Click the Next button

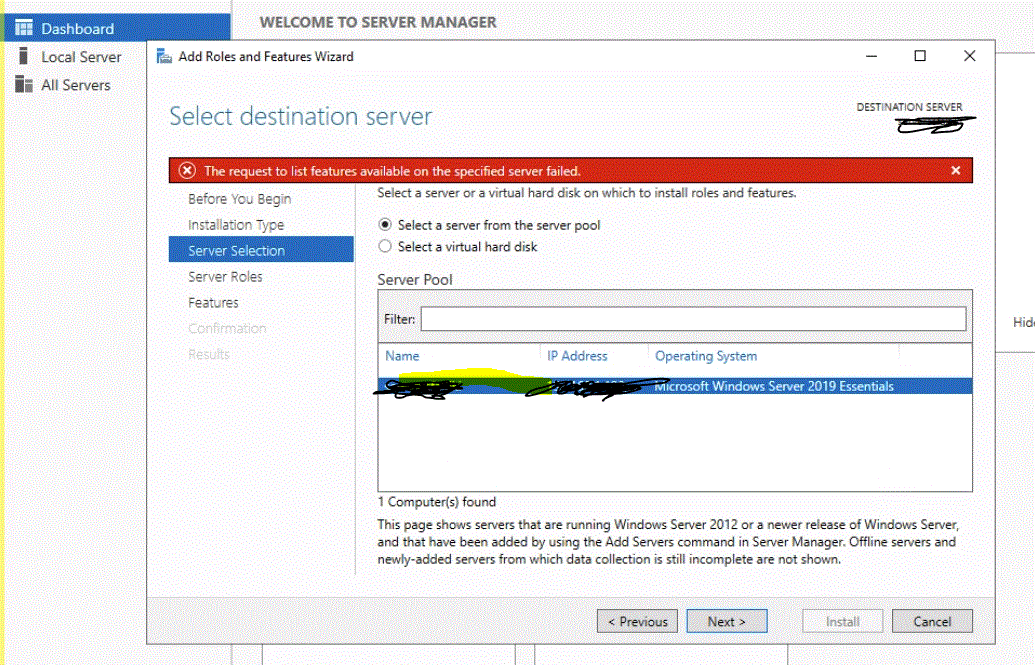click(727, 621)
